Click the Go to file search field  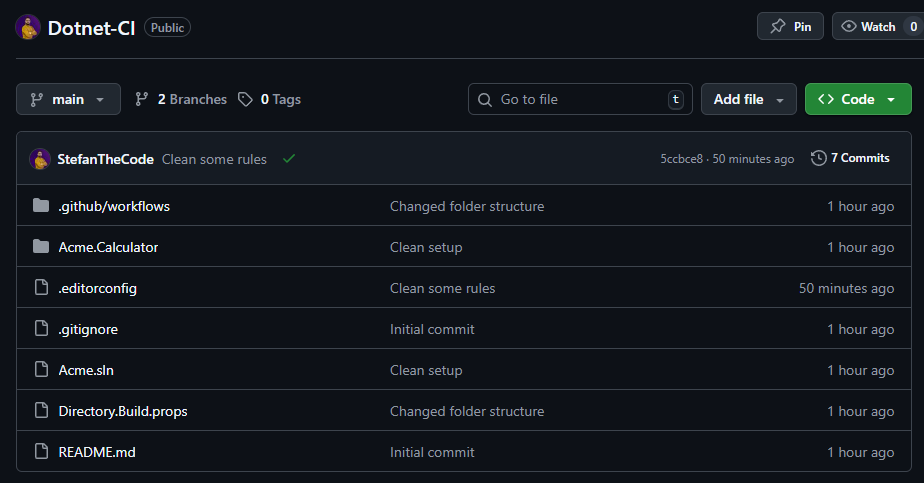[580, 99]
